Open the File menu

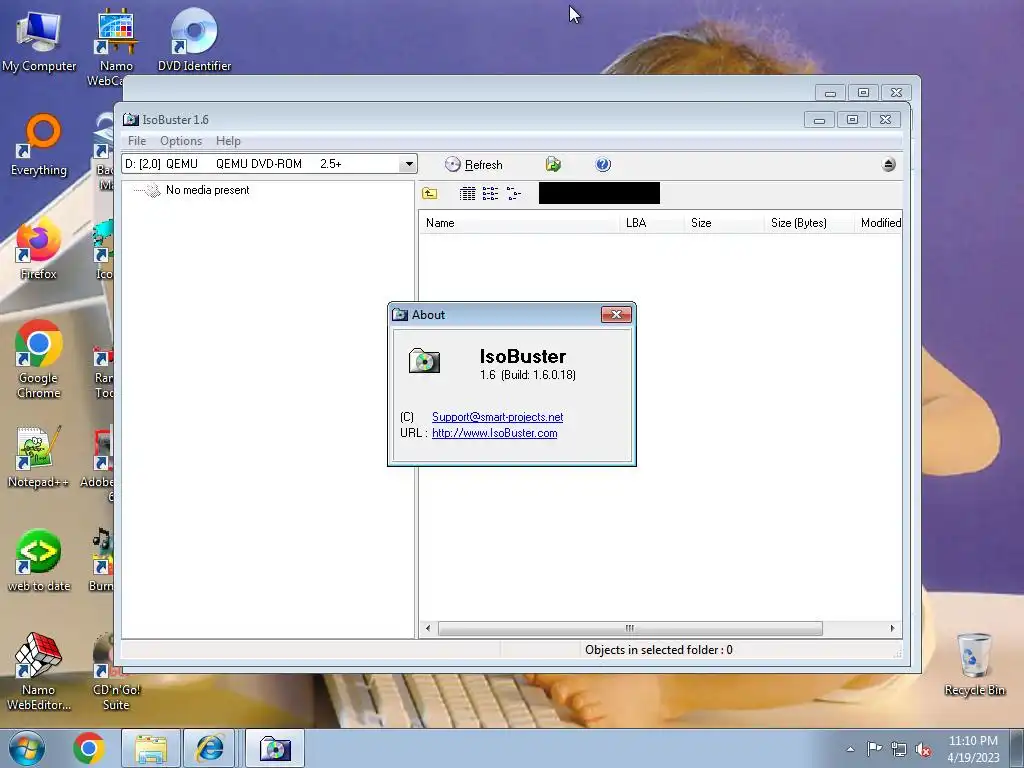tap(137, 141)
